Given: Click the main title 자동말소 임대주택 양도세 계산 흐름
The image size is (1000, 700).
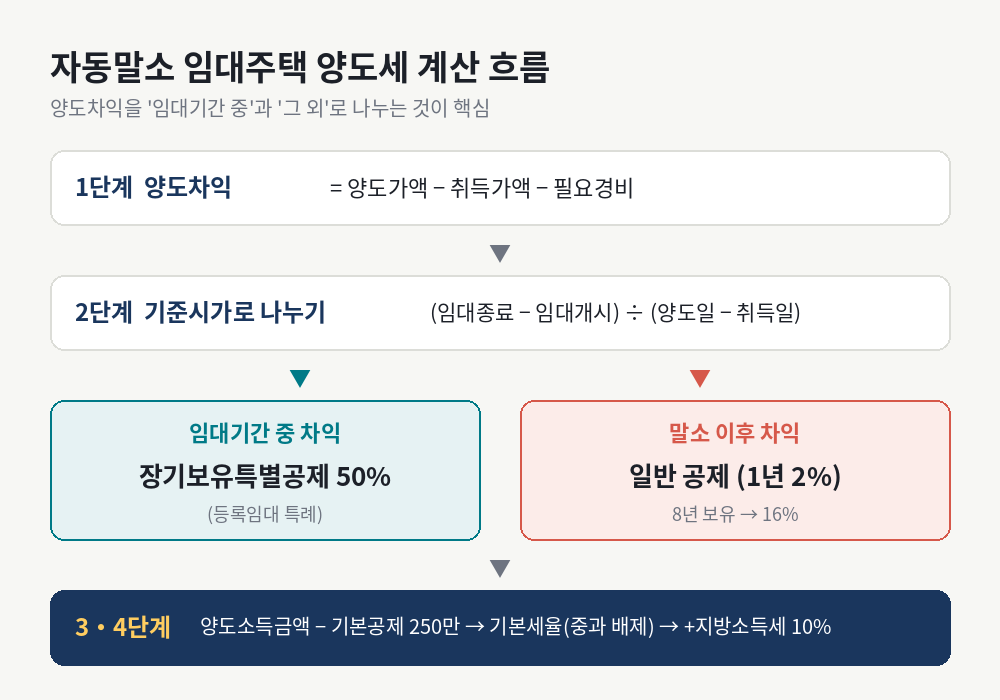Looking at the screenshot, I should coord(300,67).
